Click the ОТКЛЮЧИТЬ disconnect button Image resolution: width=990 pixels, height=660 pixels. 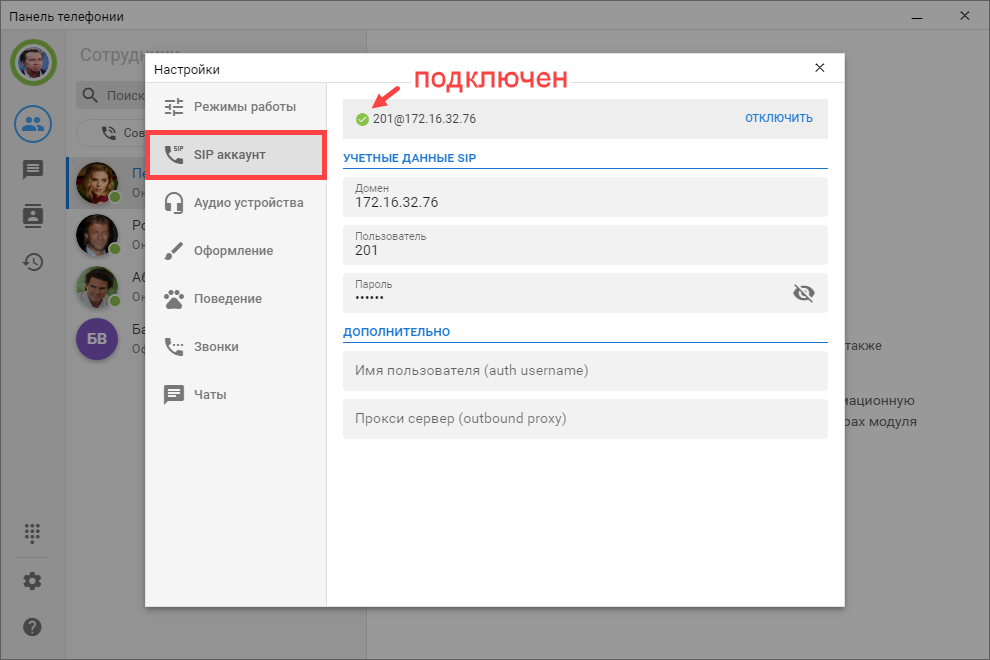pos(778,119)
